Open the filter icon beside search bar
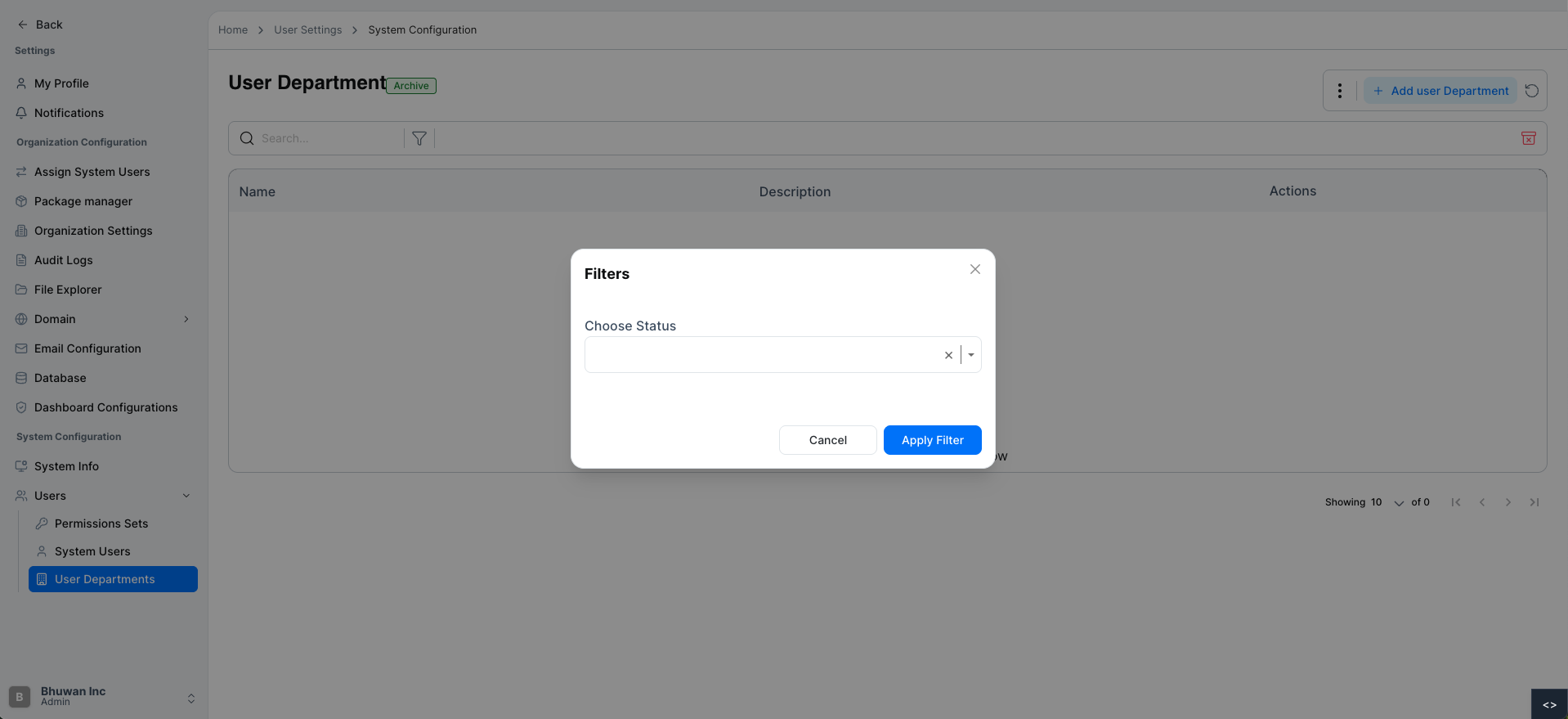The image size is (1568, 719). tap(419, 138)
